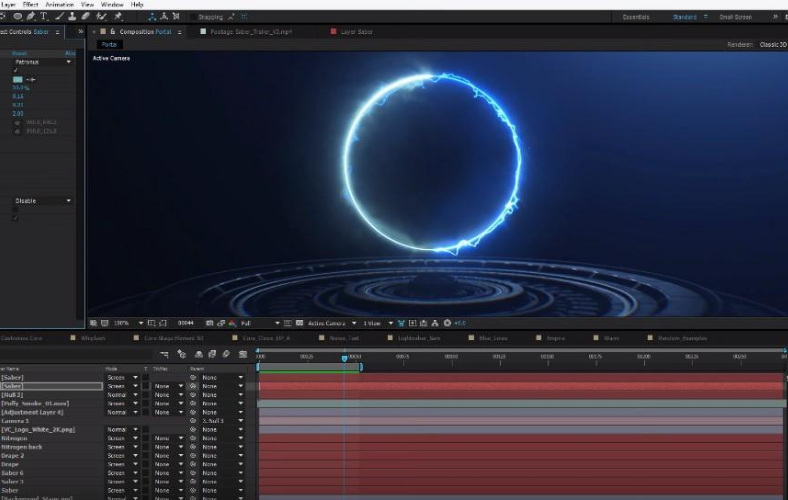
Task: Click the snapshot camera icon in viewer
Action: tap(210, 323)
